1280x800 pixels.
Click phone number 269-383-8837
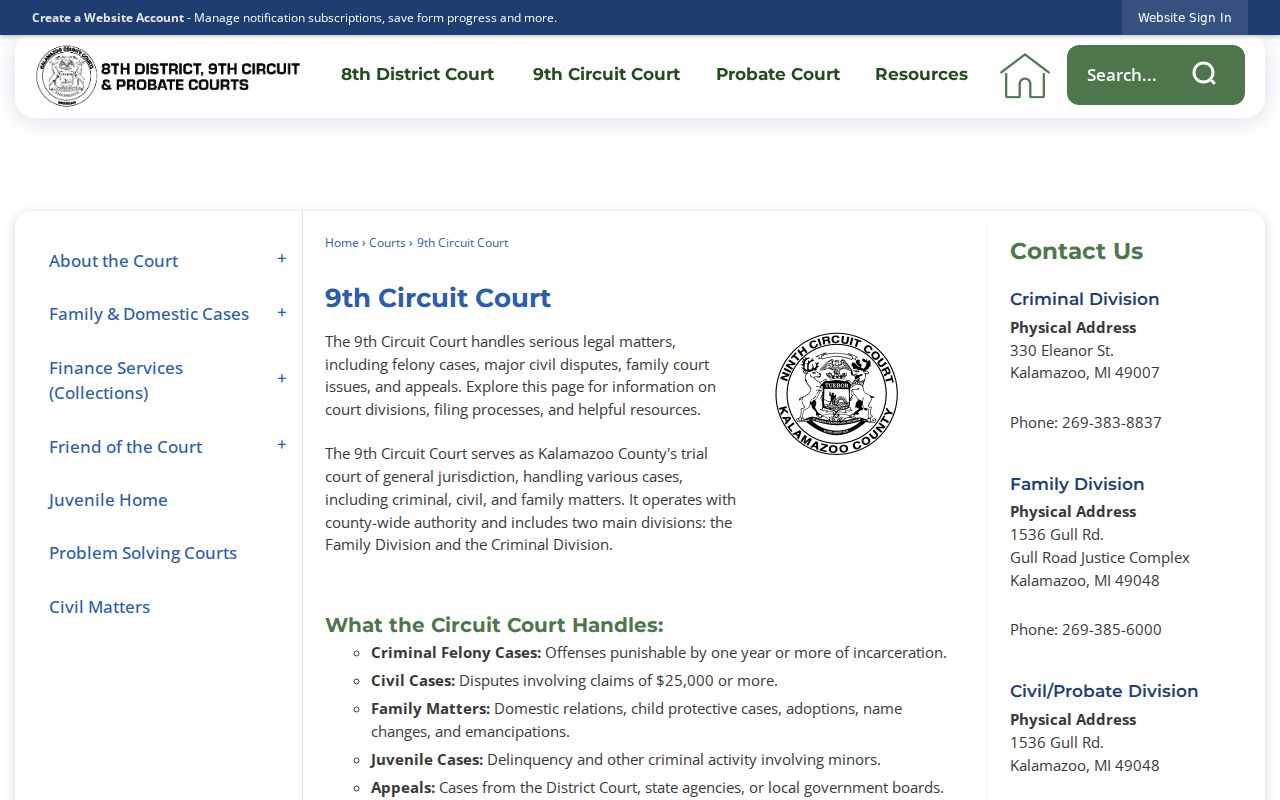1111,422
